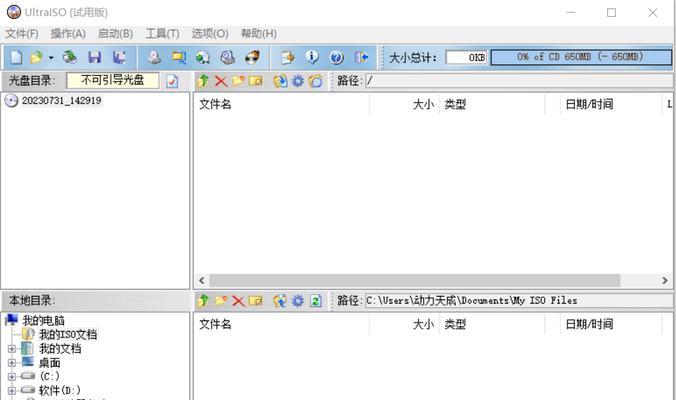Click the Burn CD image flame icon
This screenshot has height=400, width=676.
click(x=252, y=57)
